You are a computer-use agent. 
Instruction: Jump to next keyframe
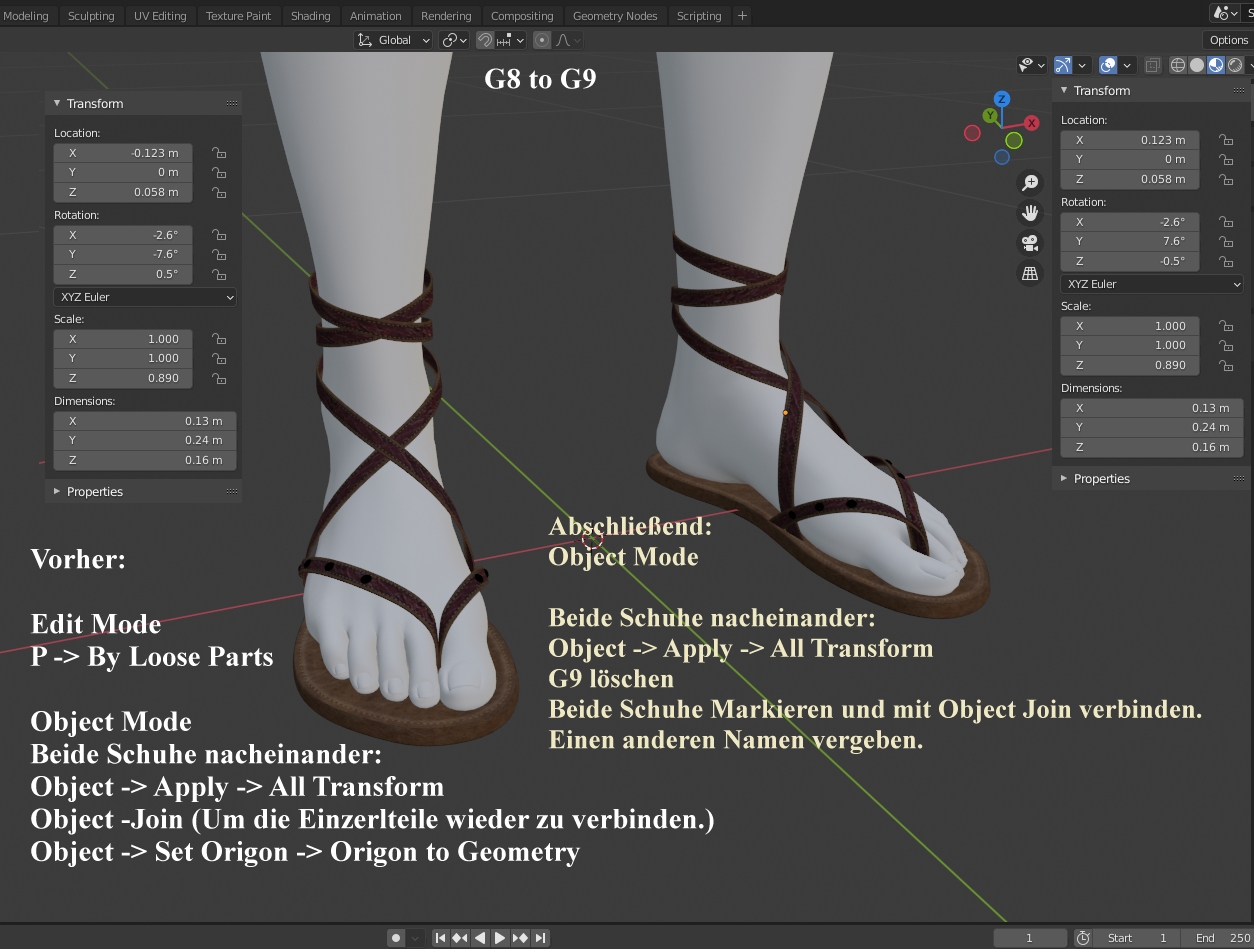click(520, 938)
